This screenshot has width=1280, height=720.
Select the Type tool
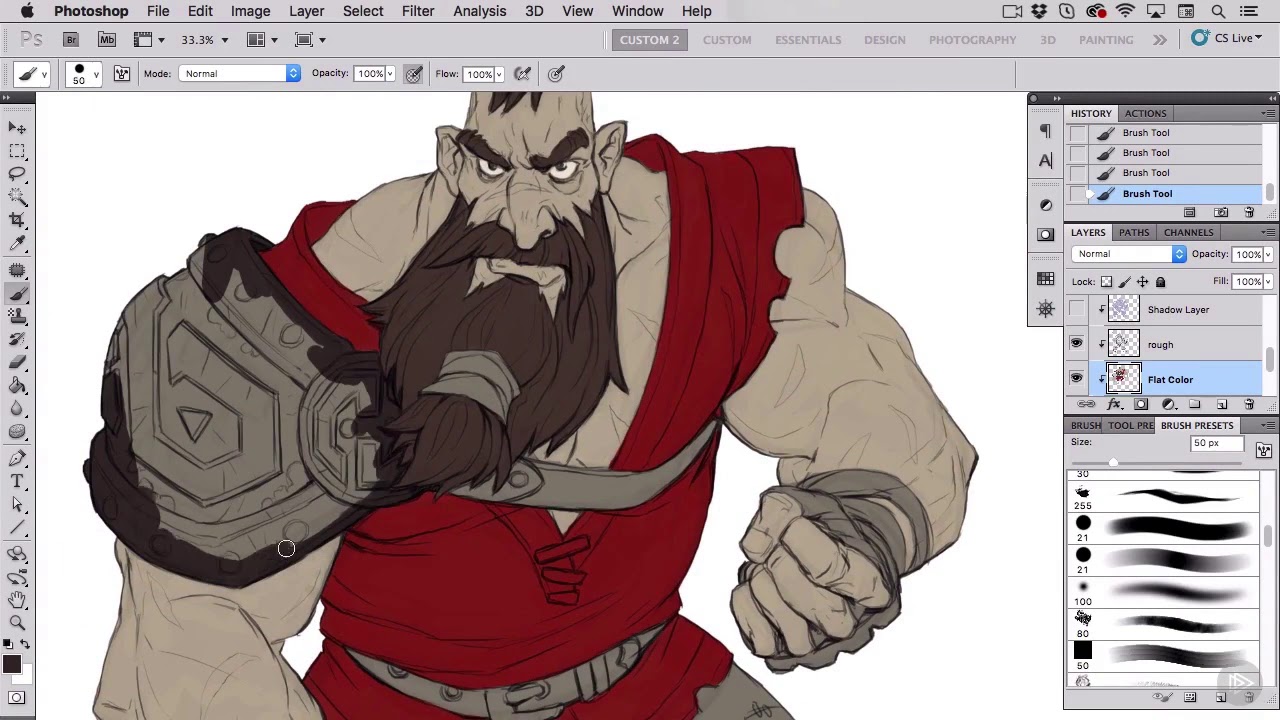point(17,482)
